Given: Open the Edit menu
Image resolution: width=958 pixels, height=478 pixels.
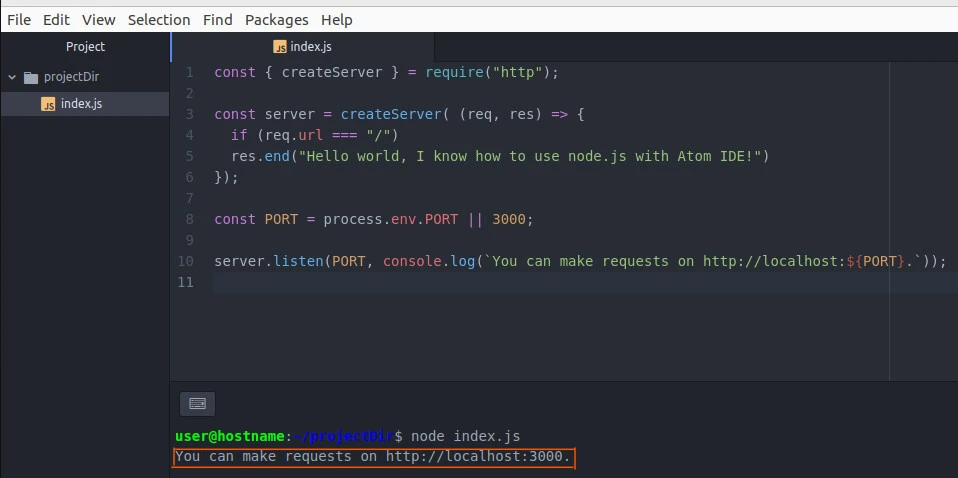Looking at the screenshot, I should click(56, 19).
